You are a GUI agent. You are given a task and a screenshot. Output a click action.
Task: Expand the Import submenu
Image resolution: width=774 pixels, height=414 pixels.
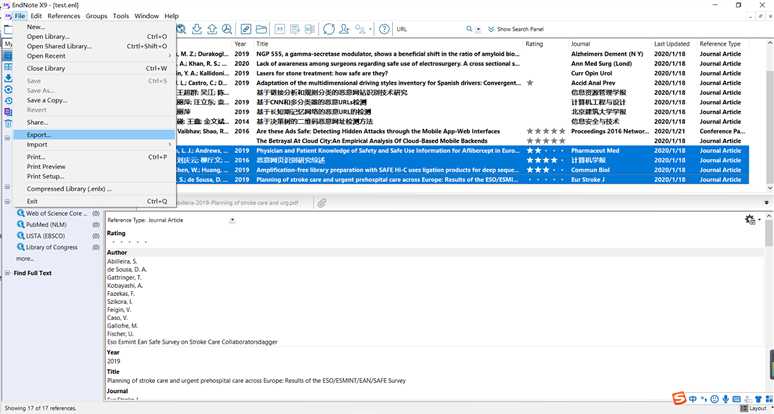94,145
